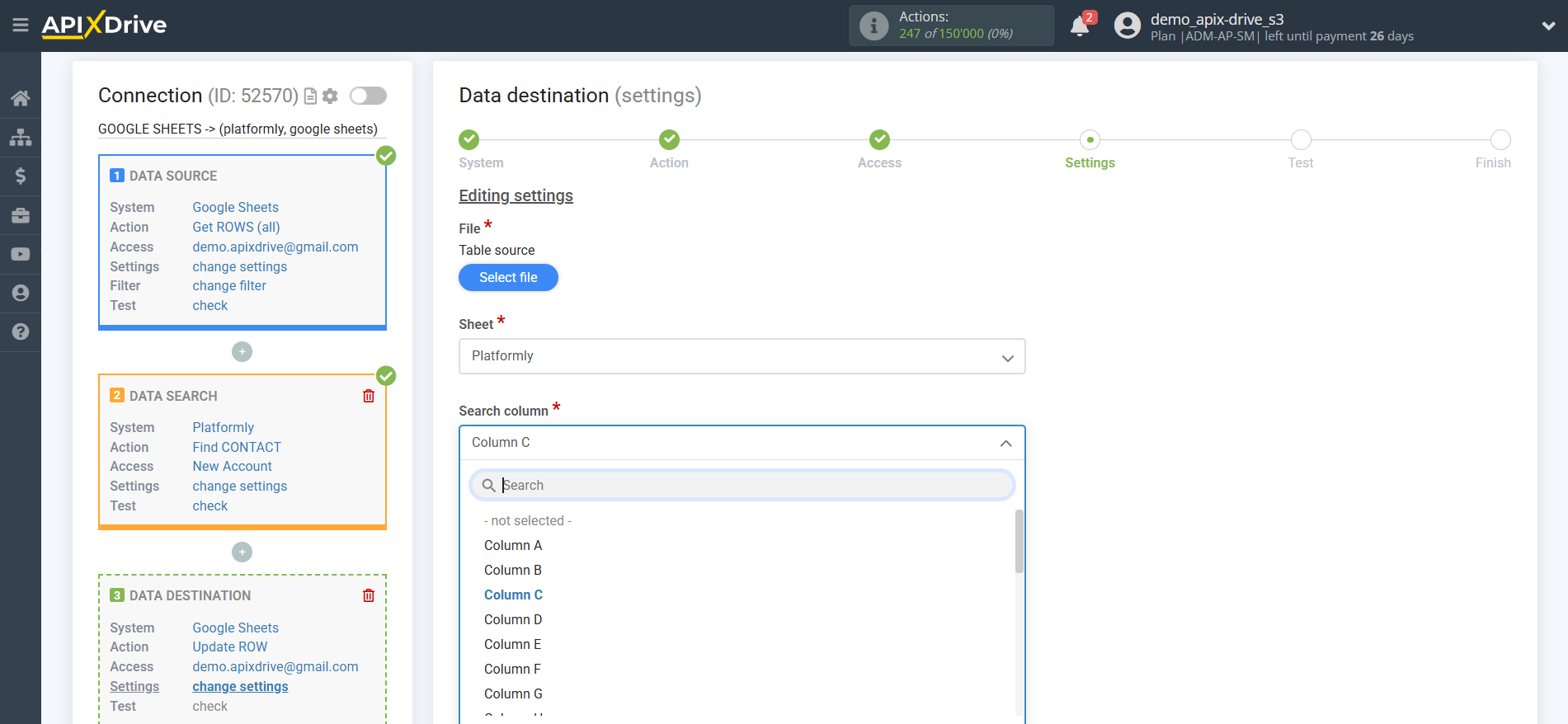Image resolution: width=1568 pixels, height=724 pixels.
Task: Click change settings in Data Source
Action: coord(239,266)
